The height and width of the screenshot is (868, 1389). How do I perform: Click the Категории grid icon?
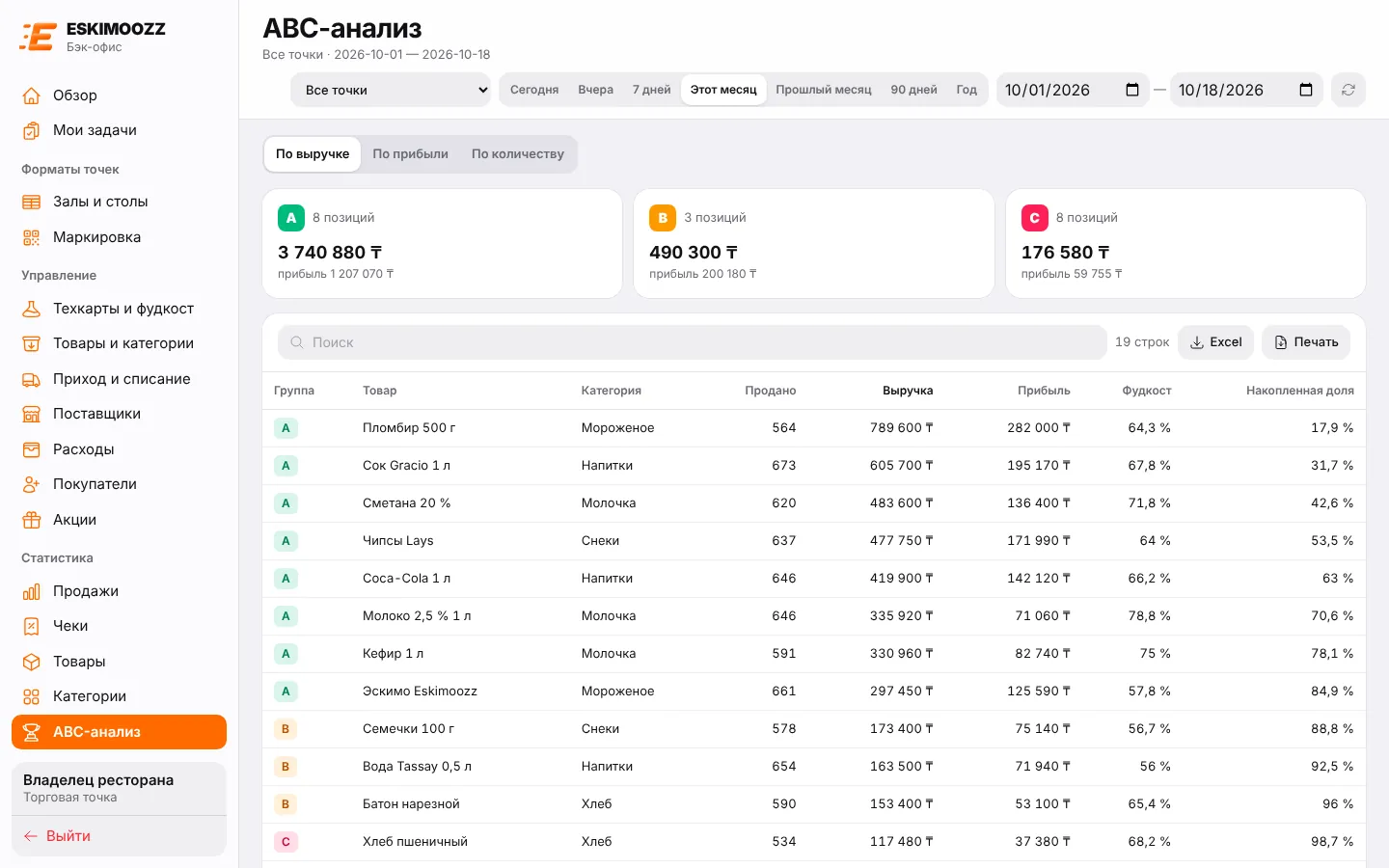click(32, 696)
